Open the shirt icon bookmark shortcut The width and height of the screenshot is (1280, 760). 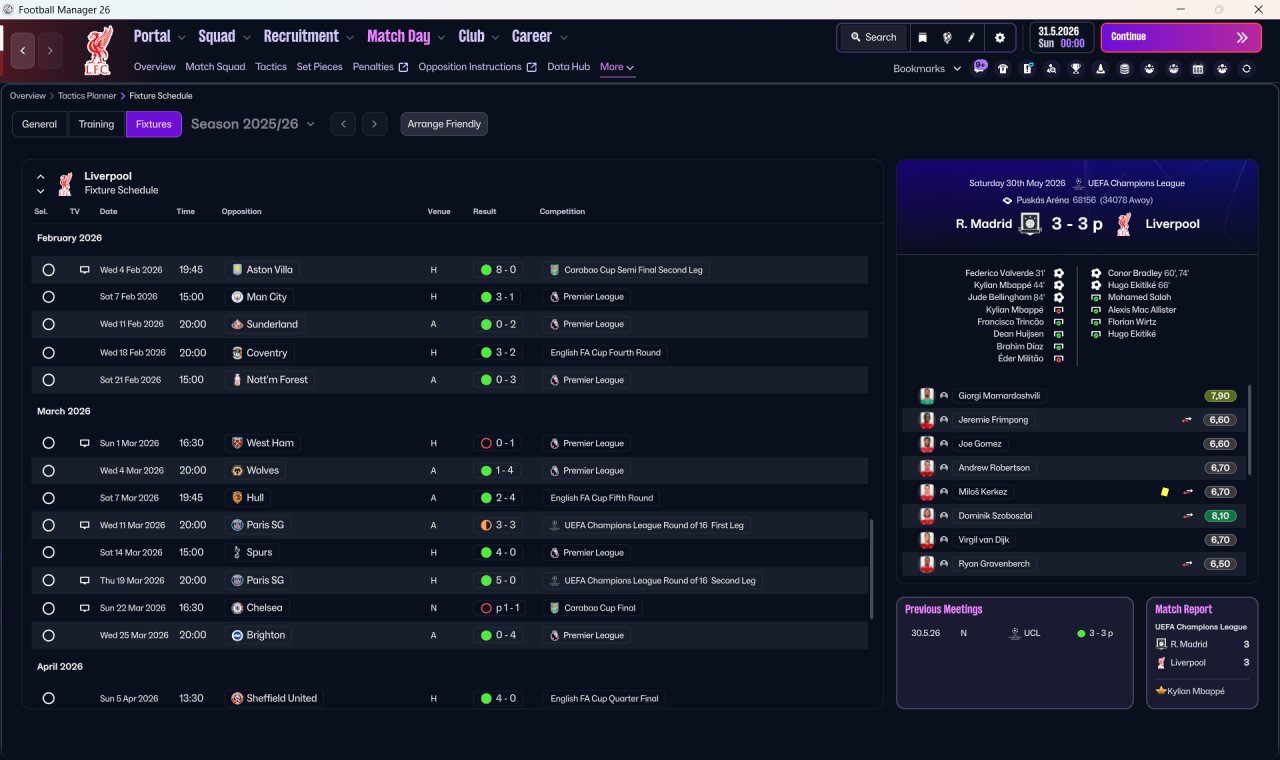click(x=1003, y=69)
